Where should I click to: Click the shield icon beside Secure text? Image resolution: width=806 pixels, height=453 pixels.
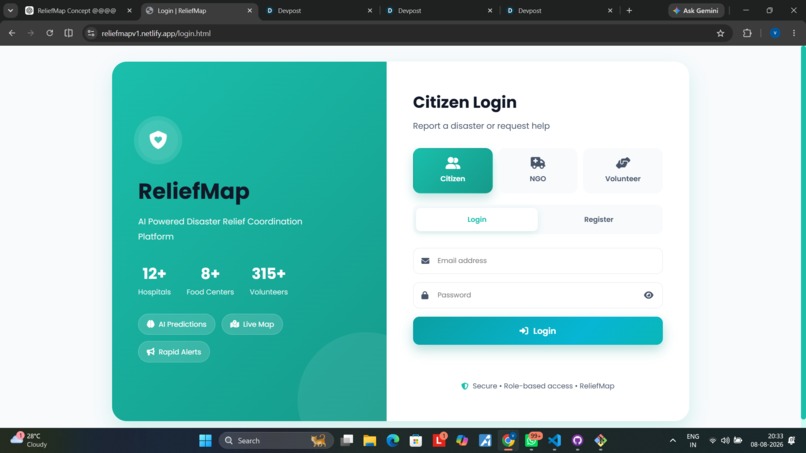[x=465, y=386]
